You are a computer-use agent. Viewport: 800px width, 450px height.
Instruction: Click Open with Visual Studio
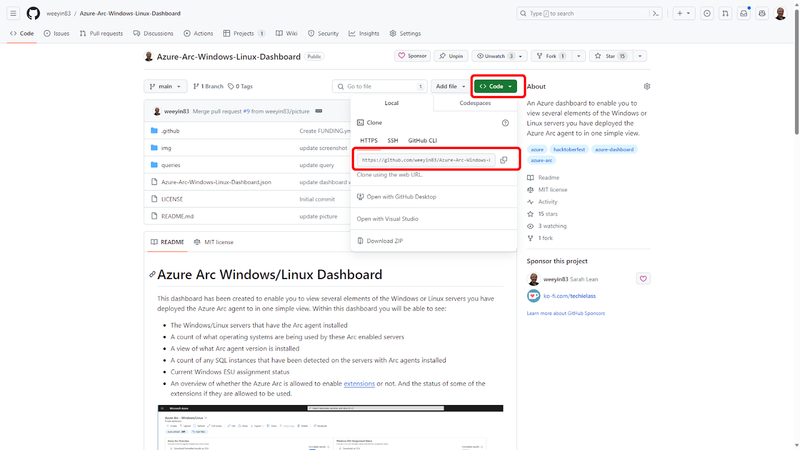(387, 219)
